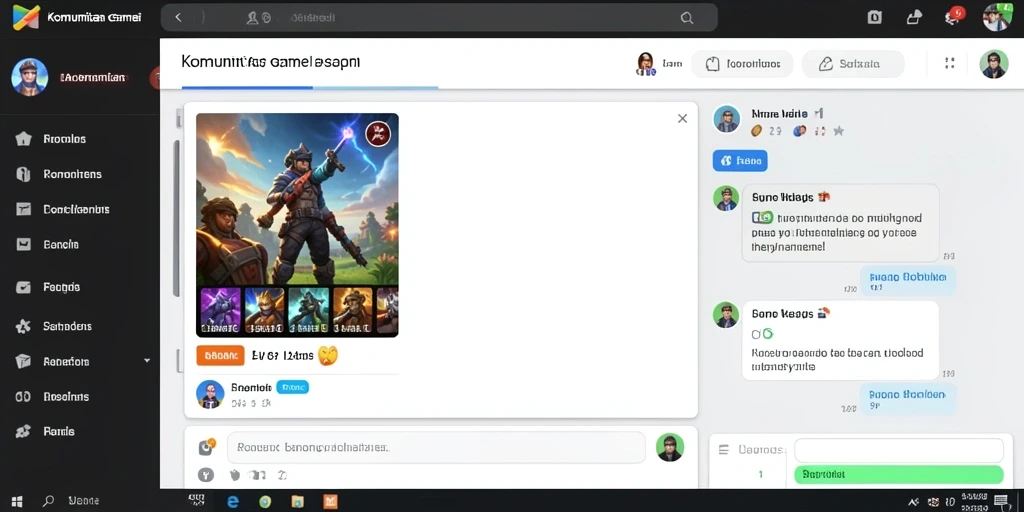Screen dimensions: 1024x512
Task: Click the Ioorotiuos pill button in header
Action: point(742,64)
